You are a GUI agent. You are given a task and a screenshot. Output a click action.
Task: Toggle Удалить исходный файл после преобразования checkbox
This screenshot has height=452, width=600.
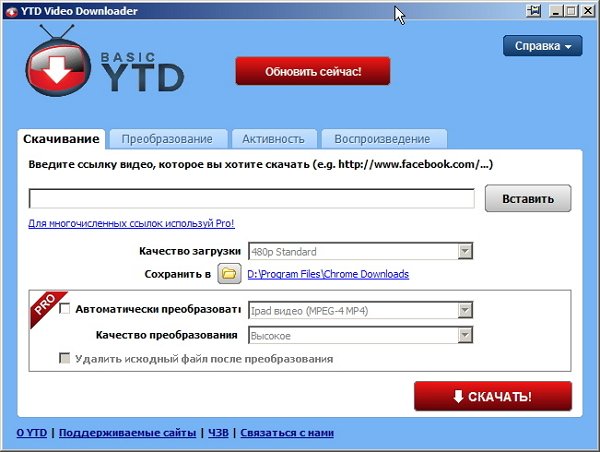(x=65, y=358)
